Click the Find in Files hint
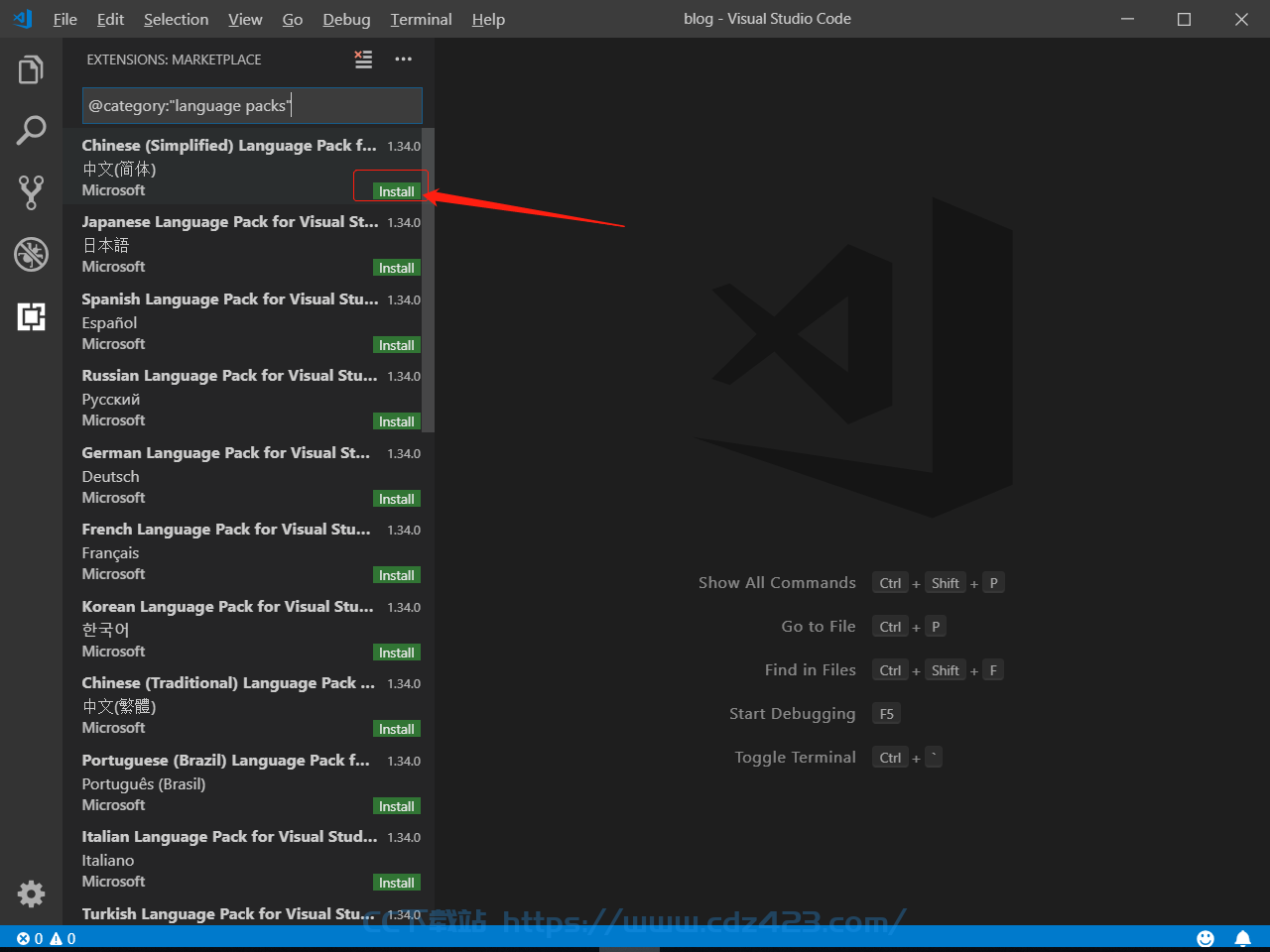This screenshot has width=1270, height=952. (x=811, y=670)
